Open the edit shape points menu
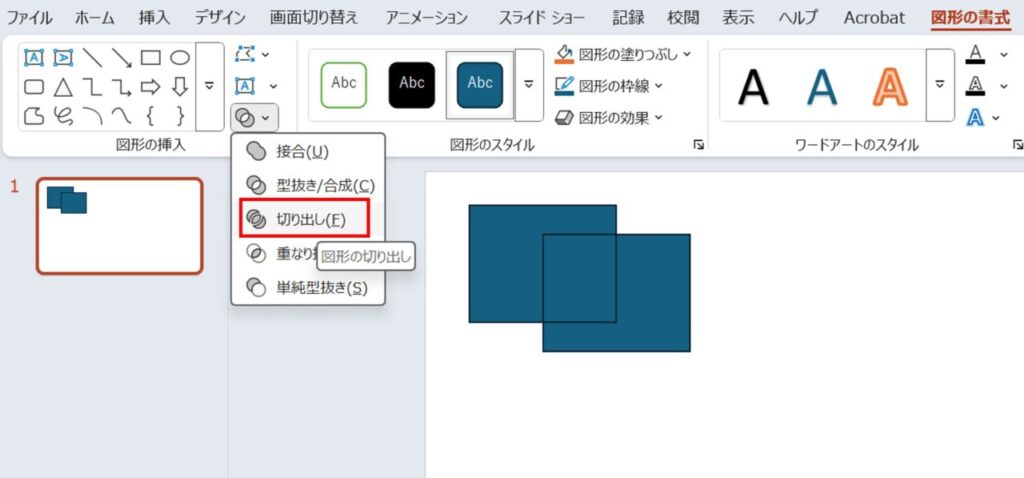1024x478 pixels. pos(251,54)
